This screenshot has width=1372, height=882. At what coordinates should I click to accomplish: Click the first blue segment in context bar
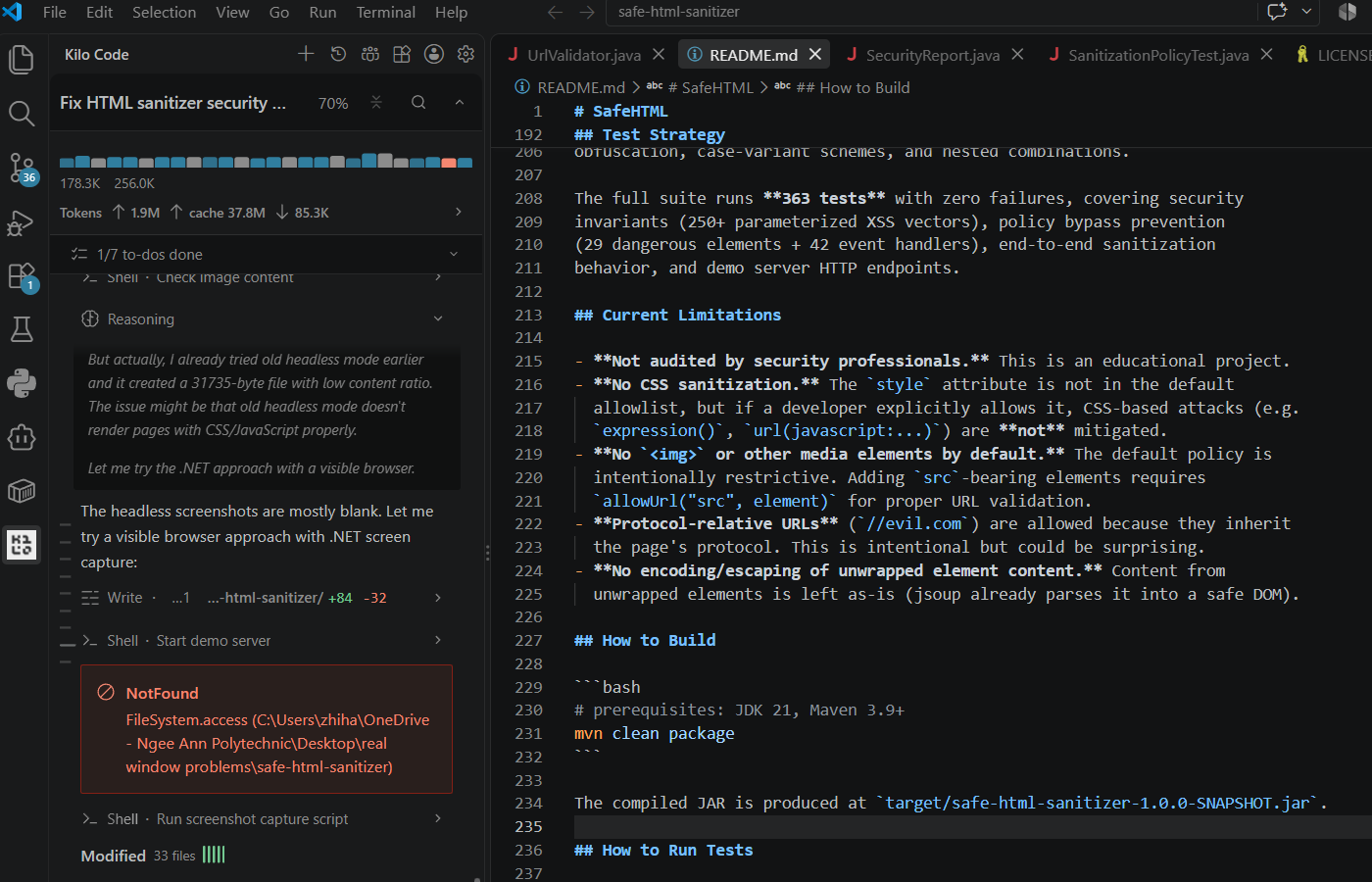click(67, 162)
